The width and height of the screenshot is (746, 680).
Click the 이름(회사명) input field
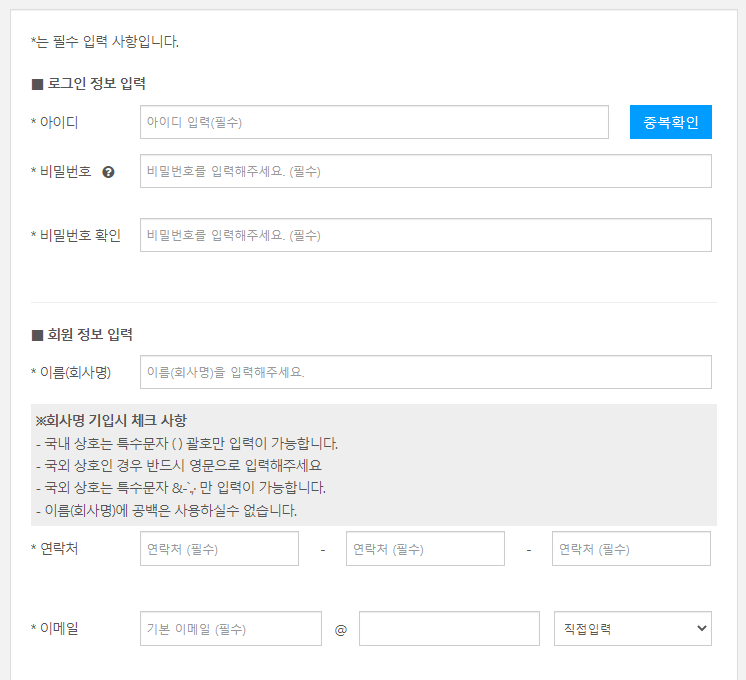click(425, 372)
